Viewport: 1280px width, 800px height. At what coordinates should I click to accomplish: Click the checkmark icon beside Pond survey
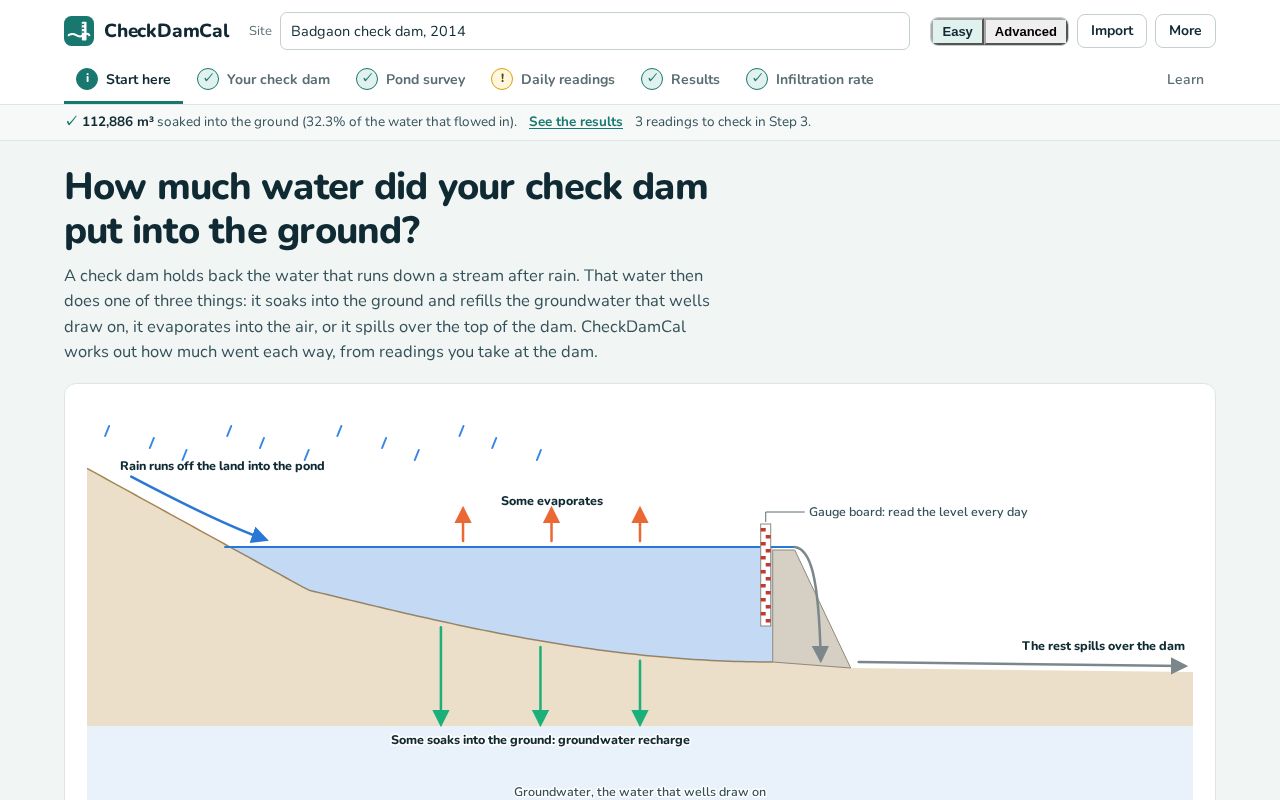pos(367,79)
